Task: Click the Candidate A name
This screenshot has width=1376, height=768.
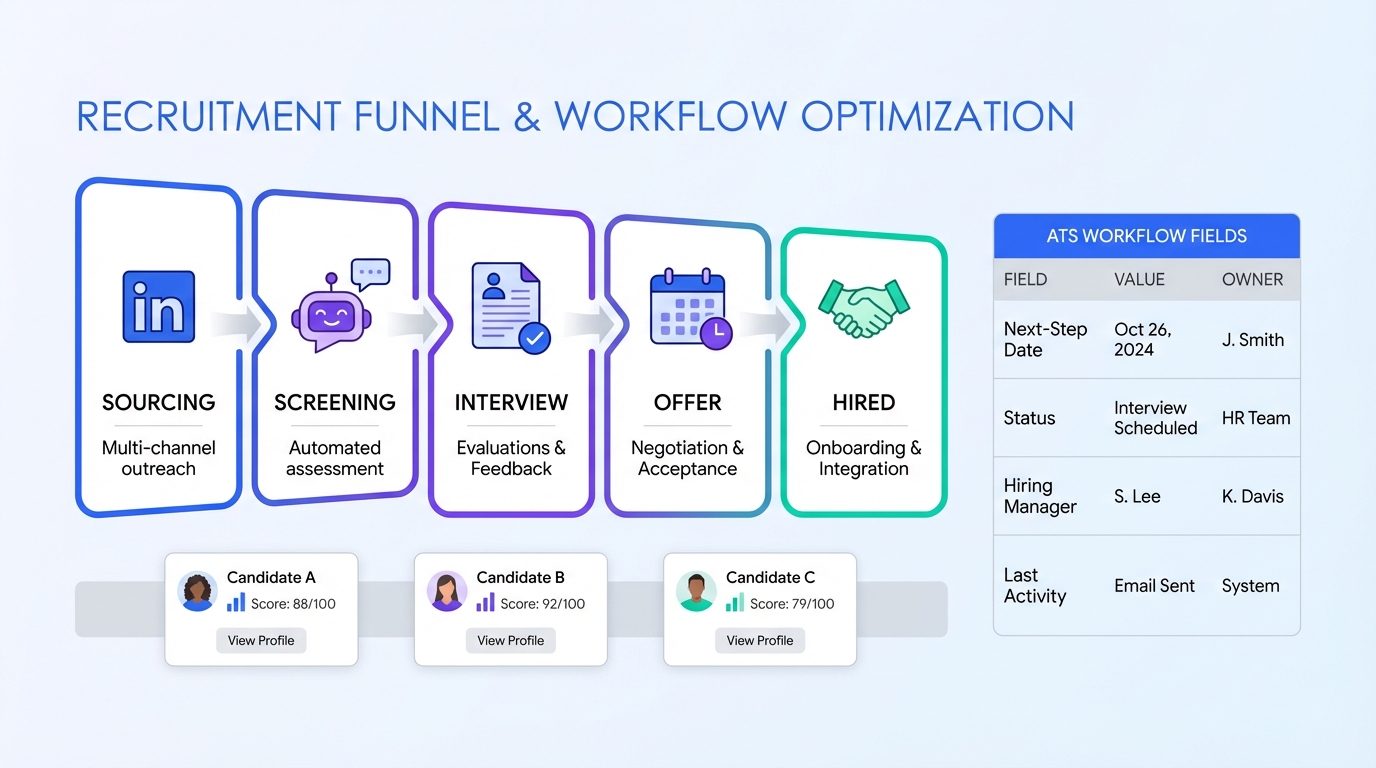Action: click(271, 577)
